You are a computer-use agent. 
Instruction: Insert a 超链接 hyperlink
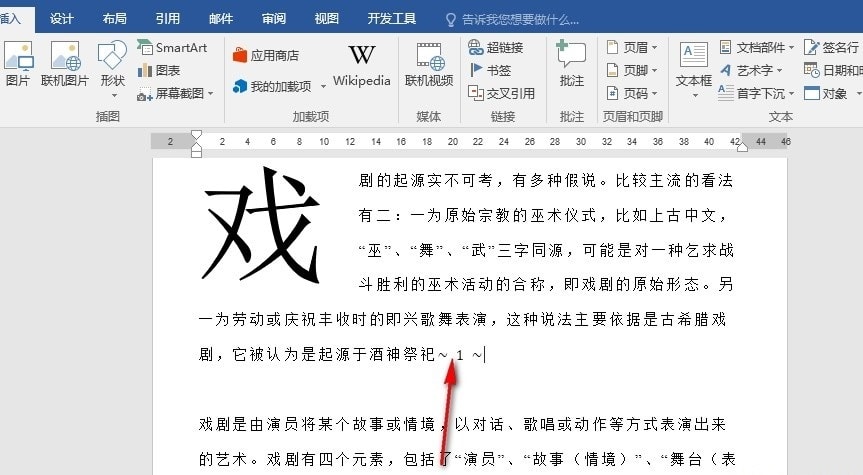(495, 48)
